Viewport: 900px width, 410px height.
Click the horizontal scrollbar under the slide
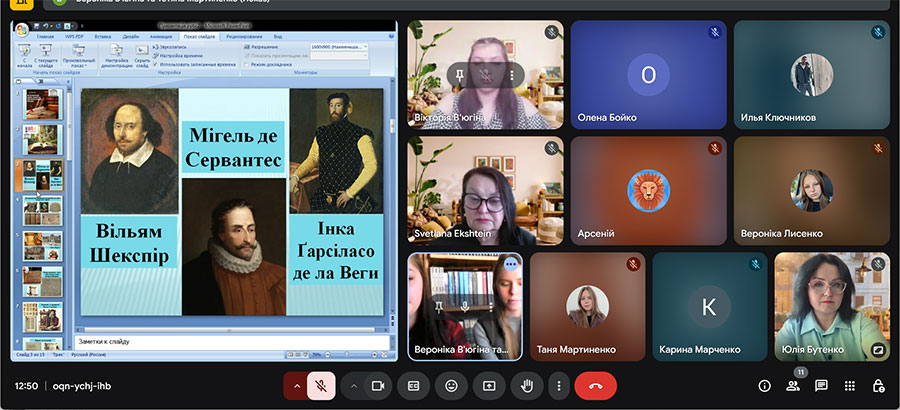[232, 330]
